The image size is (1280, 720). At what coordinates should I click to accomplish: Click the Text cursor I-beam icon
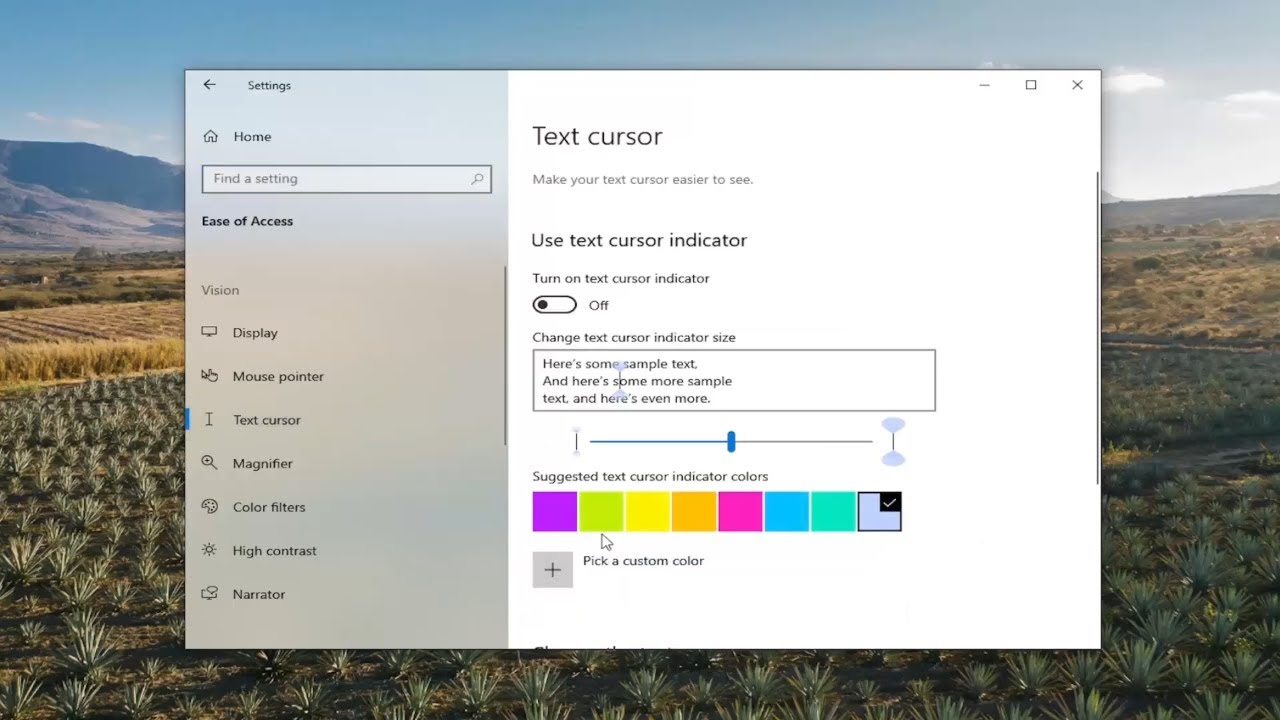pyautogui.click(x=209, y=419)
